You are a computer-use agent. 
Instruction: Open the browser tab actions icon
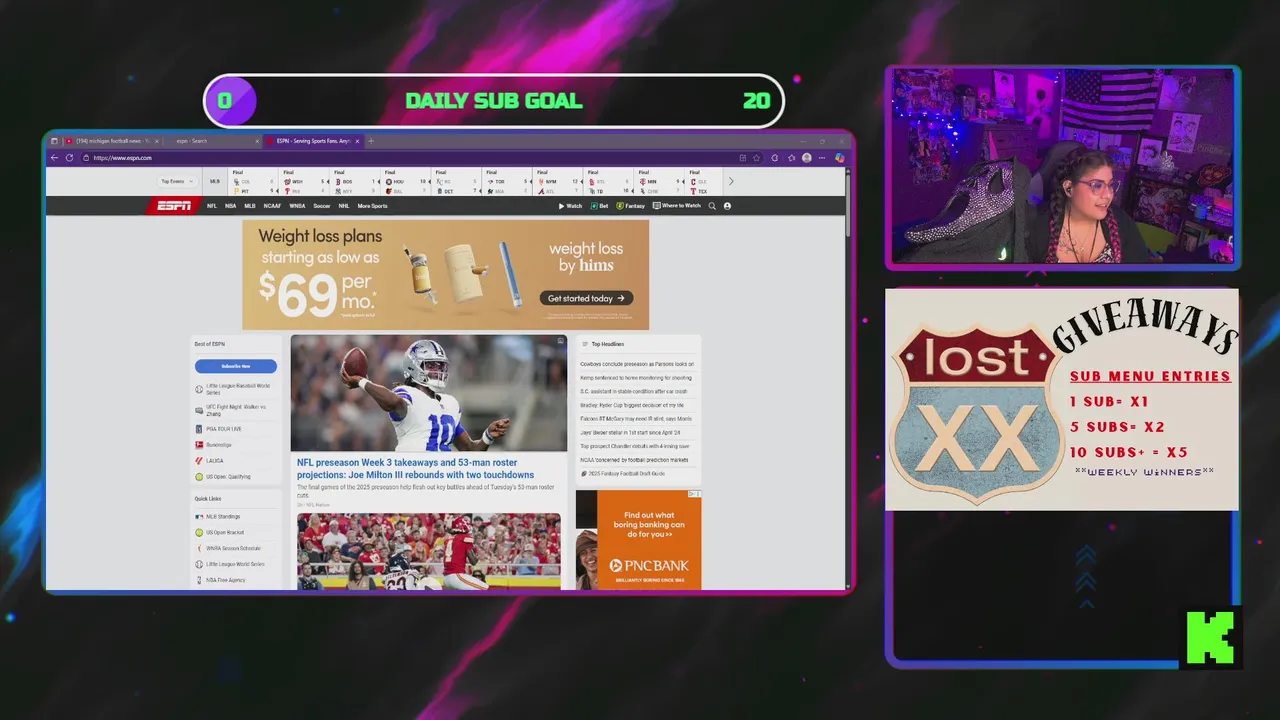[x=54, y=141]
